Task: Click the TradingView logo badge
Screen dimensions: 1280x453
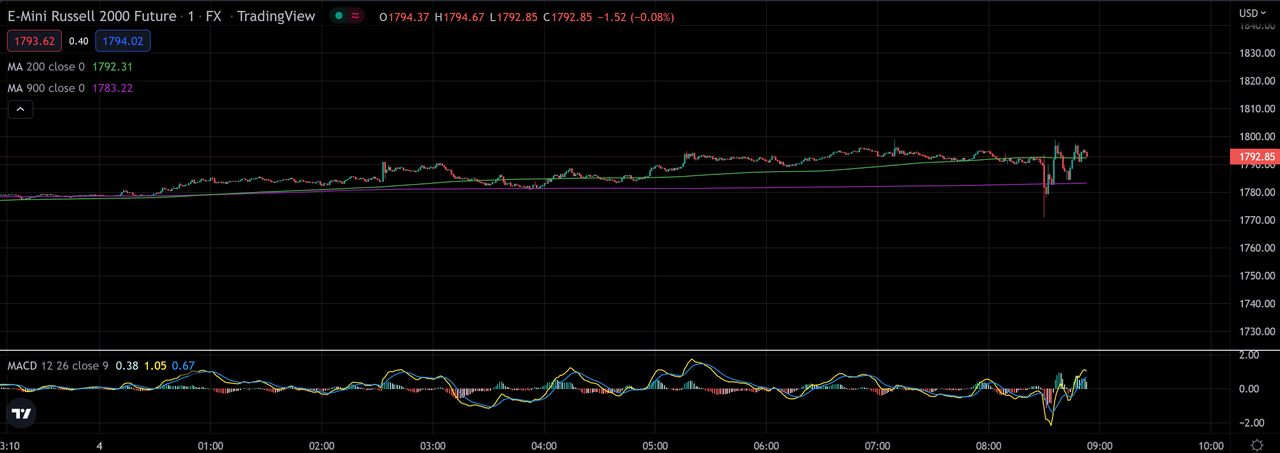Action: (x=21, y=413)
